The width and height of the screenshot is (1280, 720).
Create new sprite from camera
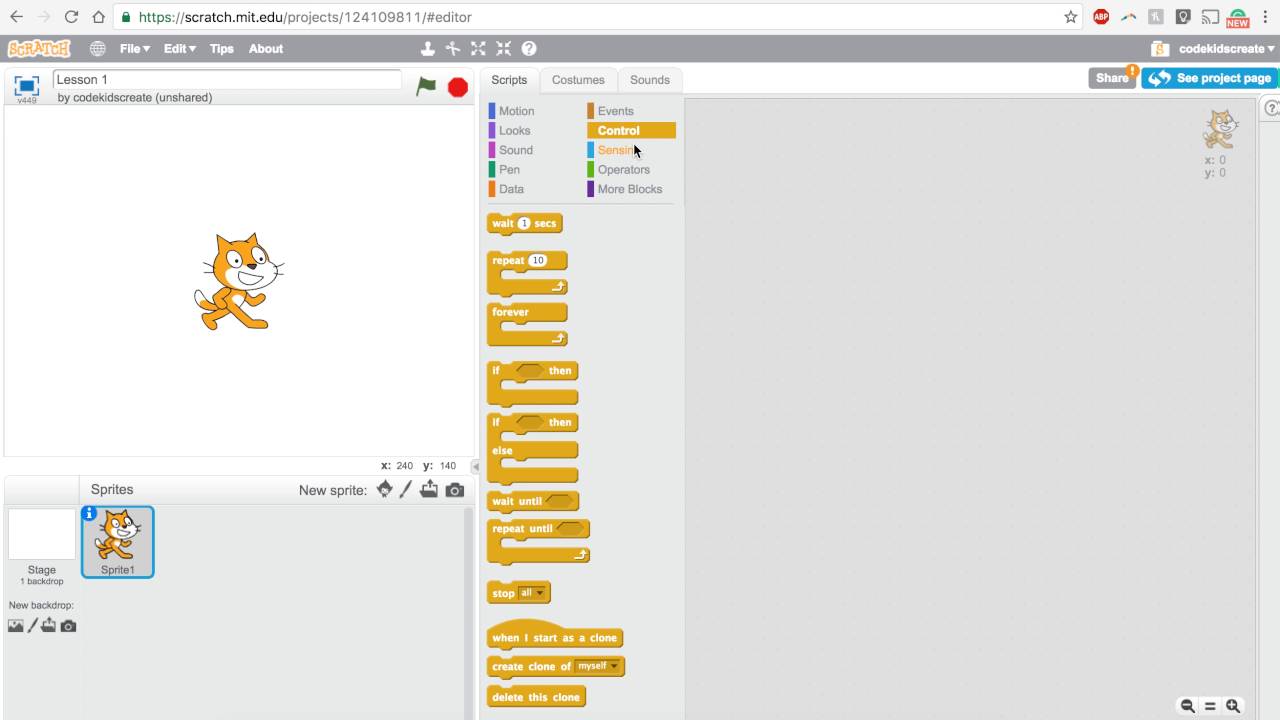[455, 490]
